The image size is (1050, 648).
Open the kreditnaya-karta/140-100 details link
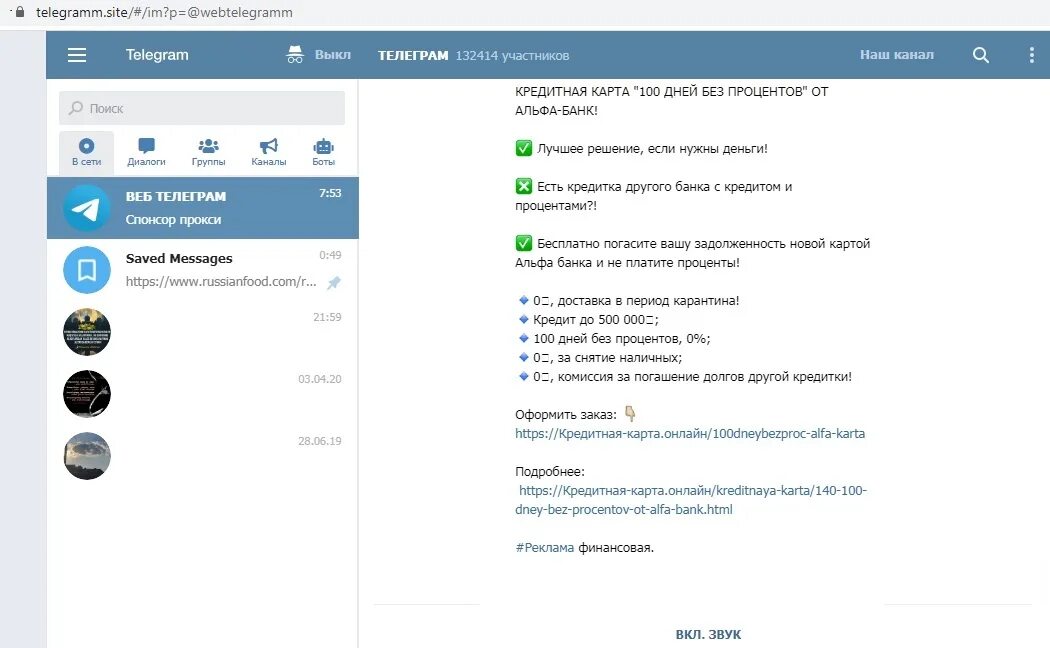[691, 499]
